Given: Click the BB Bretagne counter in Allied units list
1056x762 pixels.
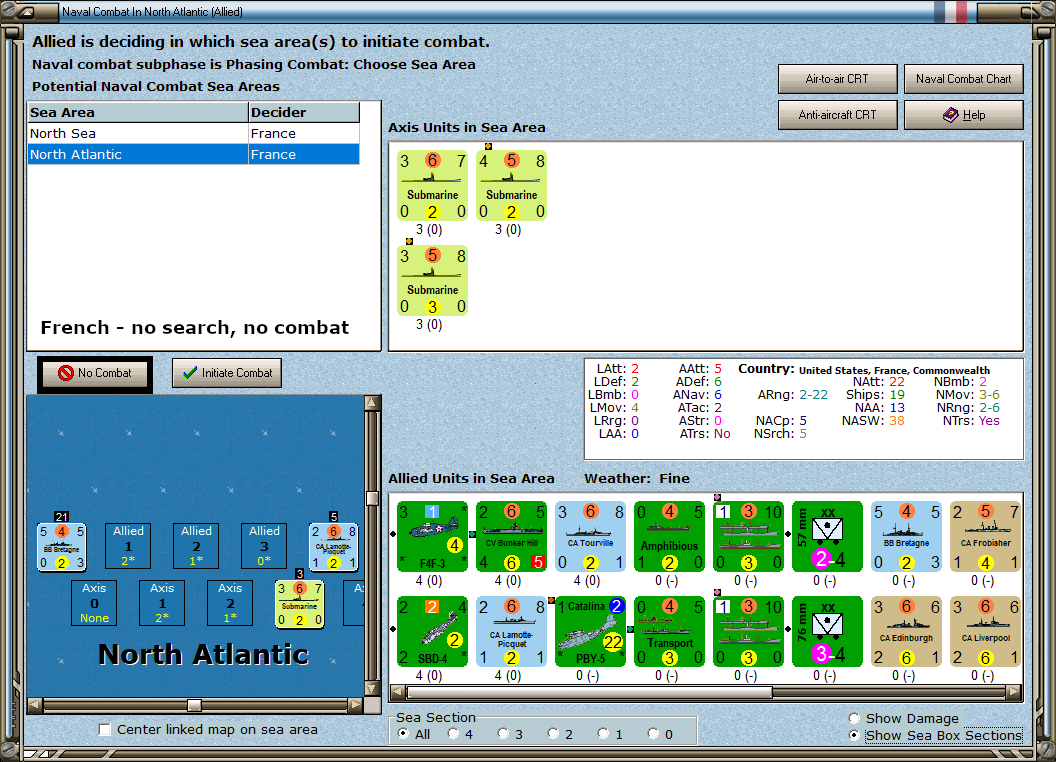Looking at the screenshot, I should (906, 536).
